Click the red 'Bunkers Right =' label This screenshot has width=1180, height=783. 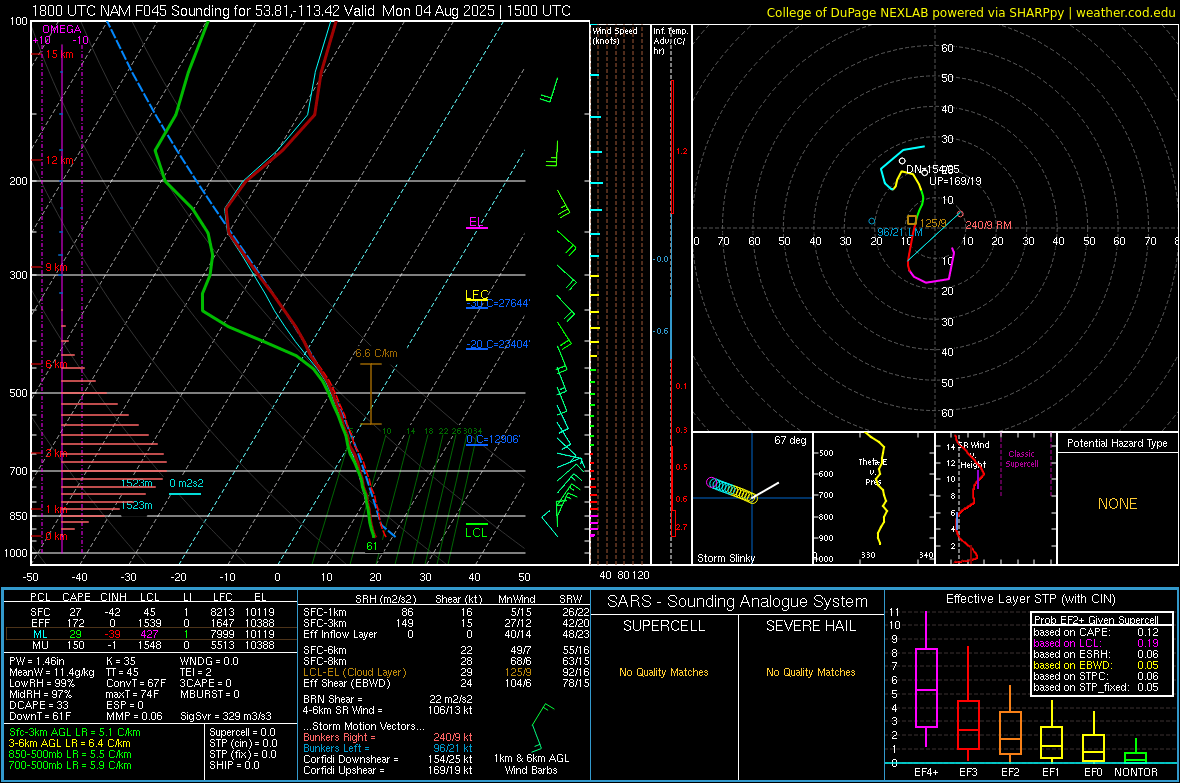(339, 737)
